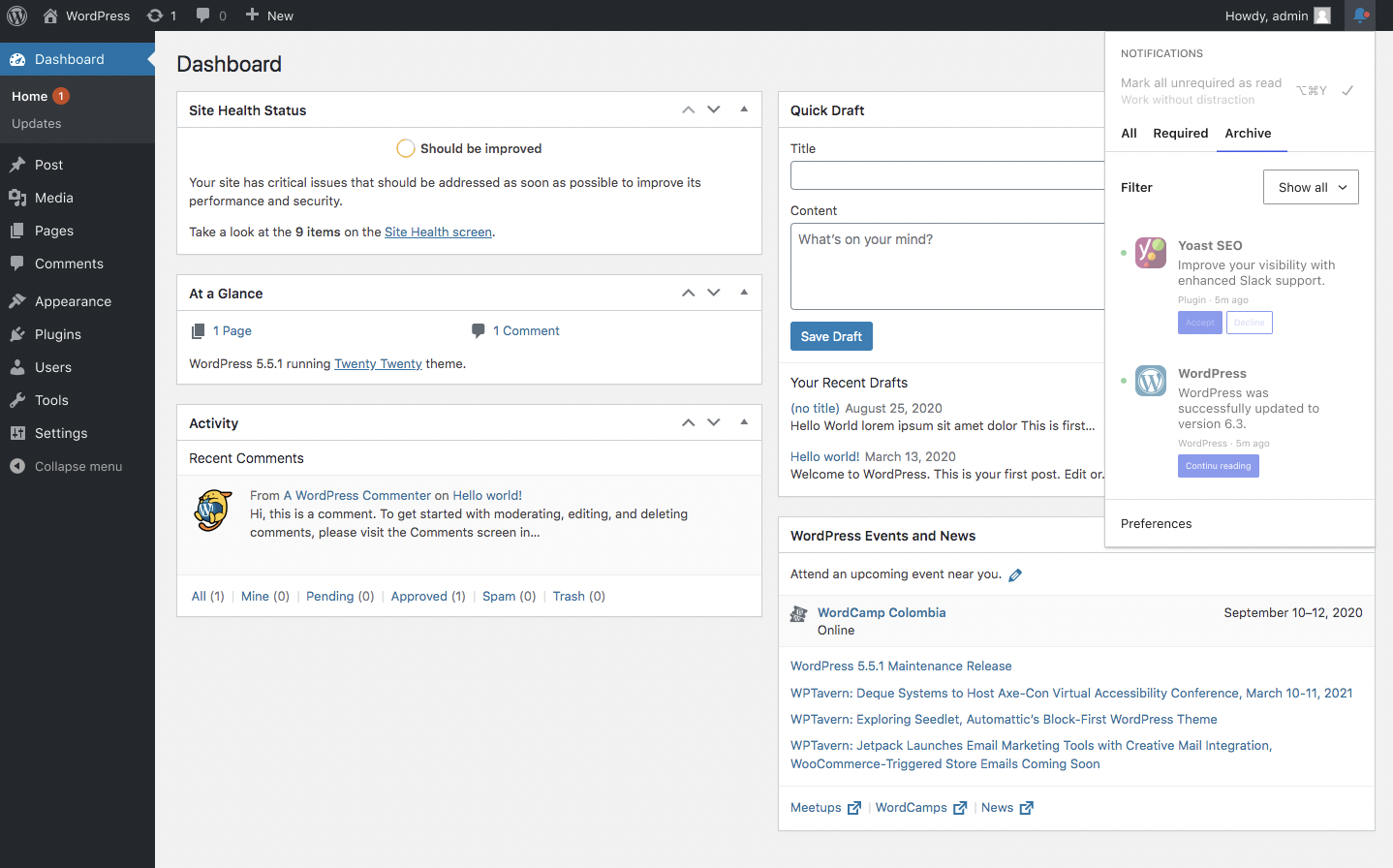
Task: Filter comments by Pending (0)
Action: pos(340,597)
